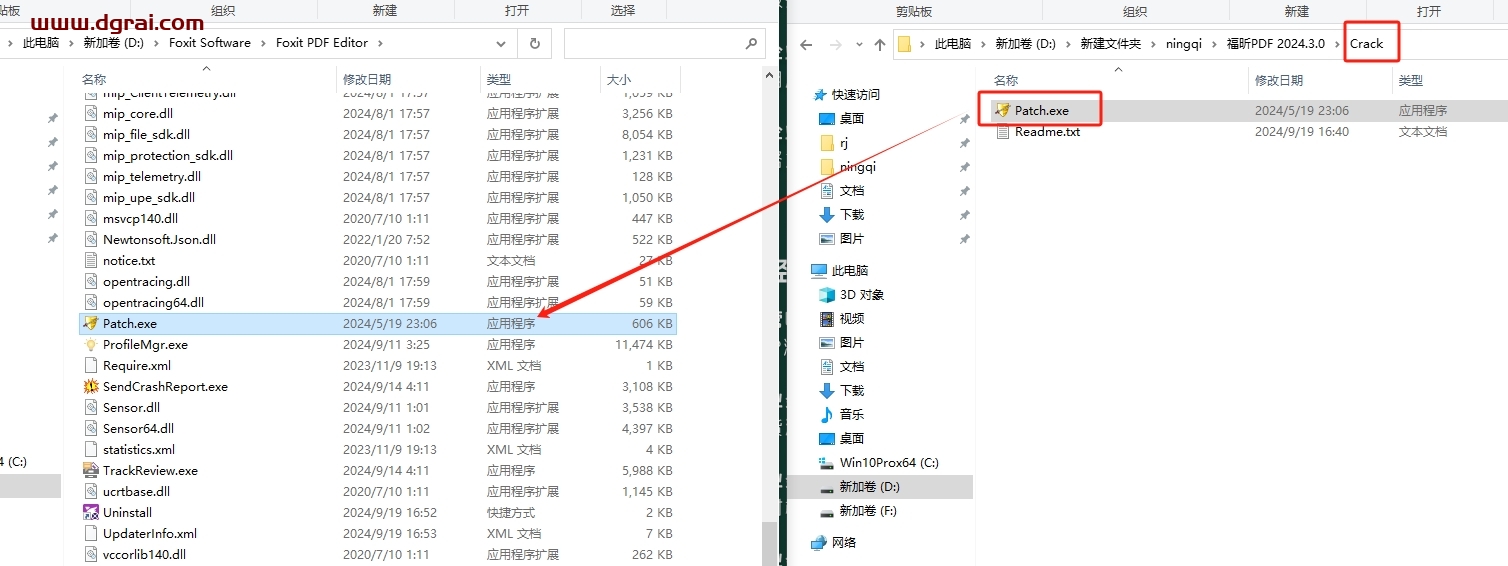Image resolution: width=1508 pixels, height=566 pixels.
Task: Click 选择 ribbon group label in left window
Action: click(622, 10)
